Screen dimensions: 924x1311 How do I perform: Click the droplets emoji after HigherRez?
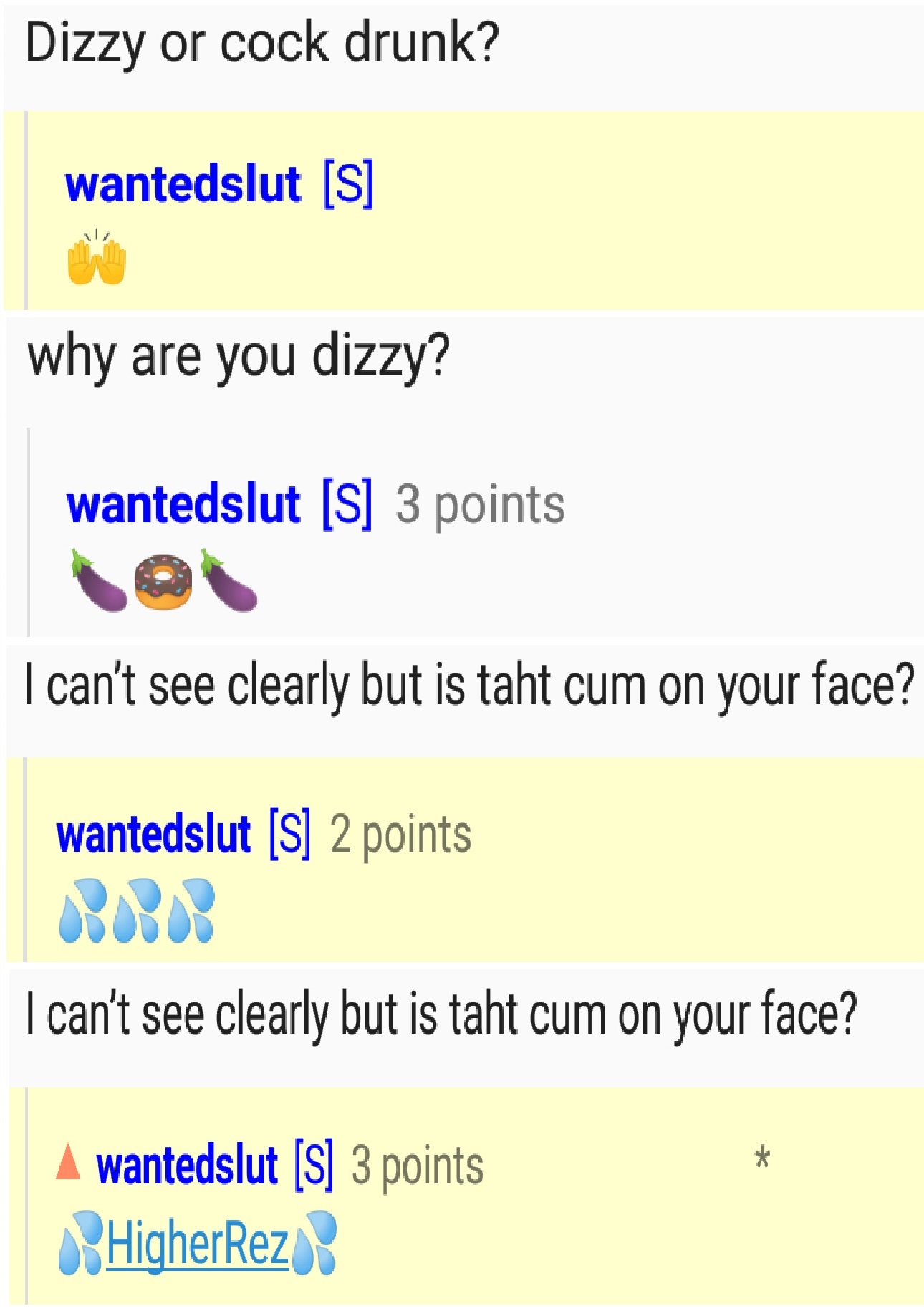[313, 1243]
